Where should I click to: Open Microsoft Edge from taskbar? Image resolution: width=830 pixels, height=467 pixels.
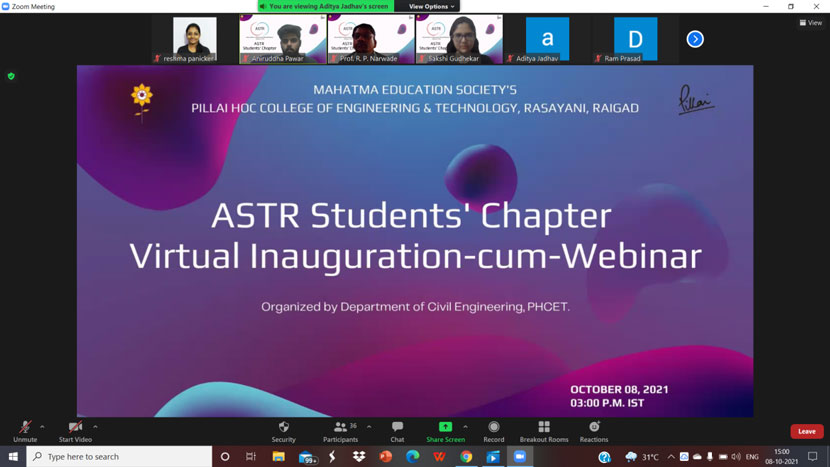[x=412, y=456]
